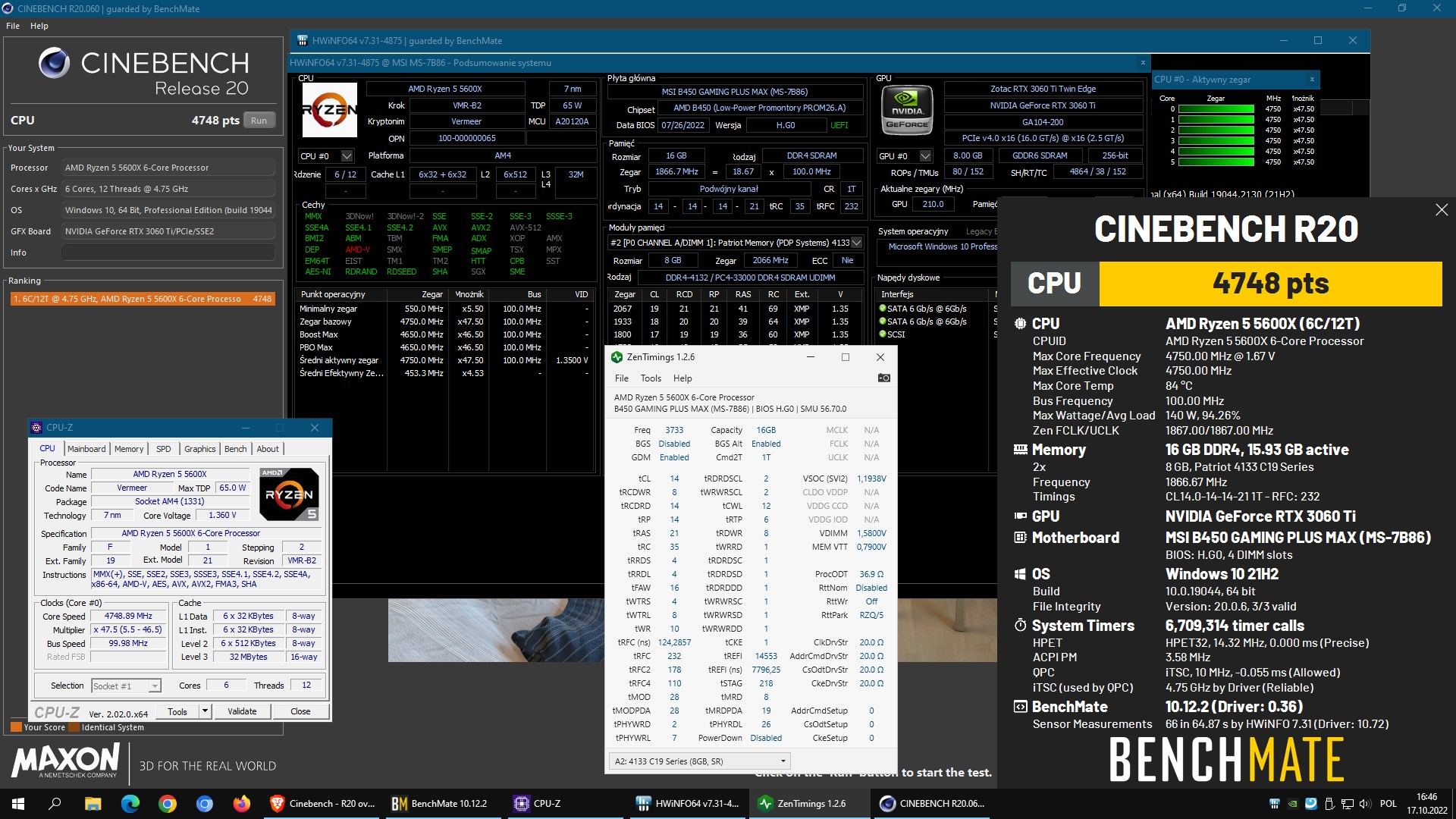
Task: Click the Ryzen logo in HWiNFO CPU section
Action: tap(330, 110)
